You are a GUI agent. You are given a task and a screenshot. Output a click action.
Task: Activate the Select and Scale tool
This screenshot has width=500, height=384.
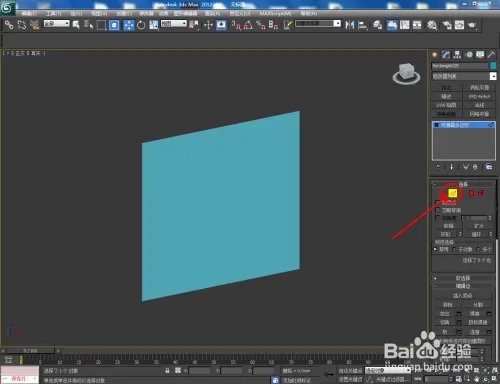point(154,25)
